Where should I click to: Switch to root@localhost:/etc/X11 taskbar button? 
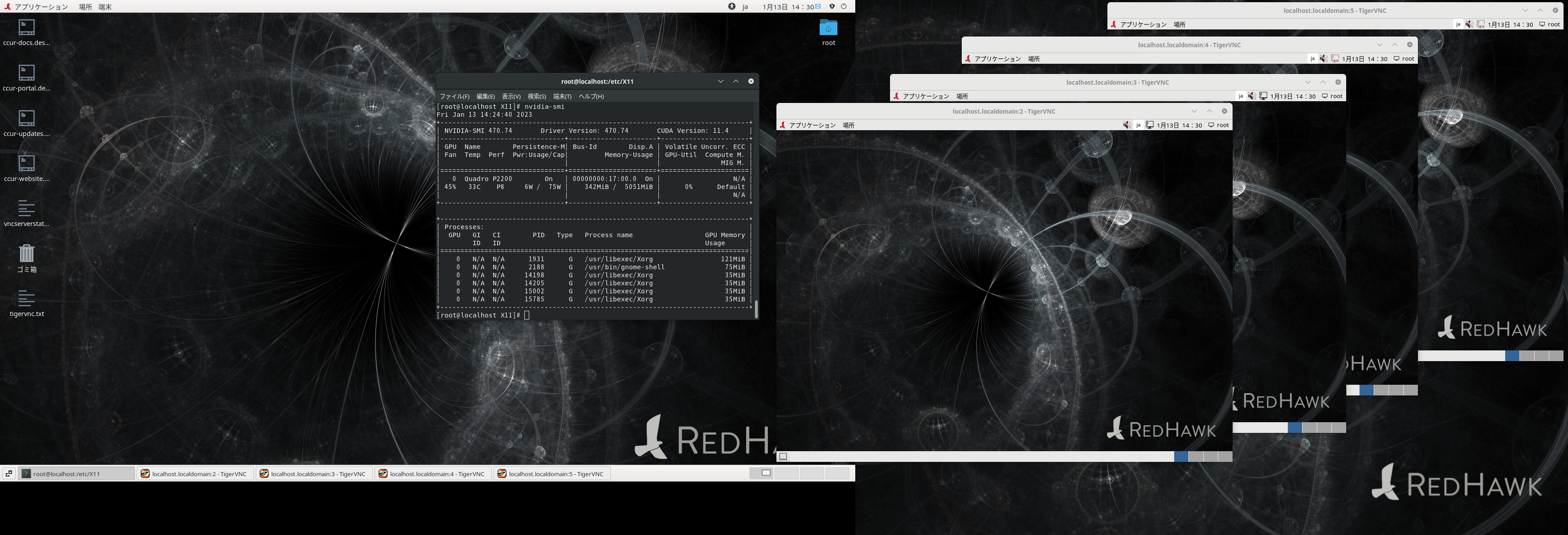tap(77, 473)
